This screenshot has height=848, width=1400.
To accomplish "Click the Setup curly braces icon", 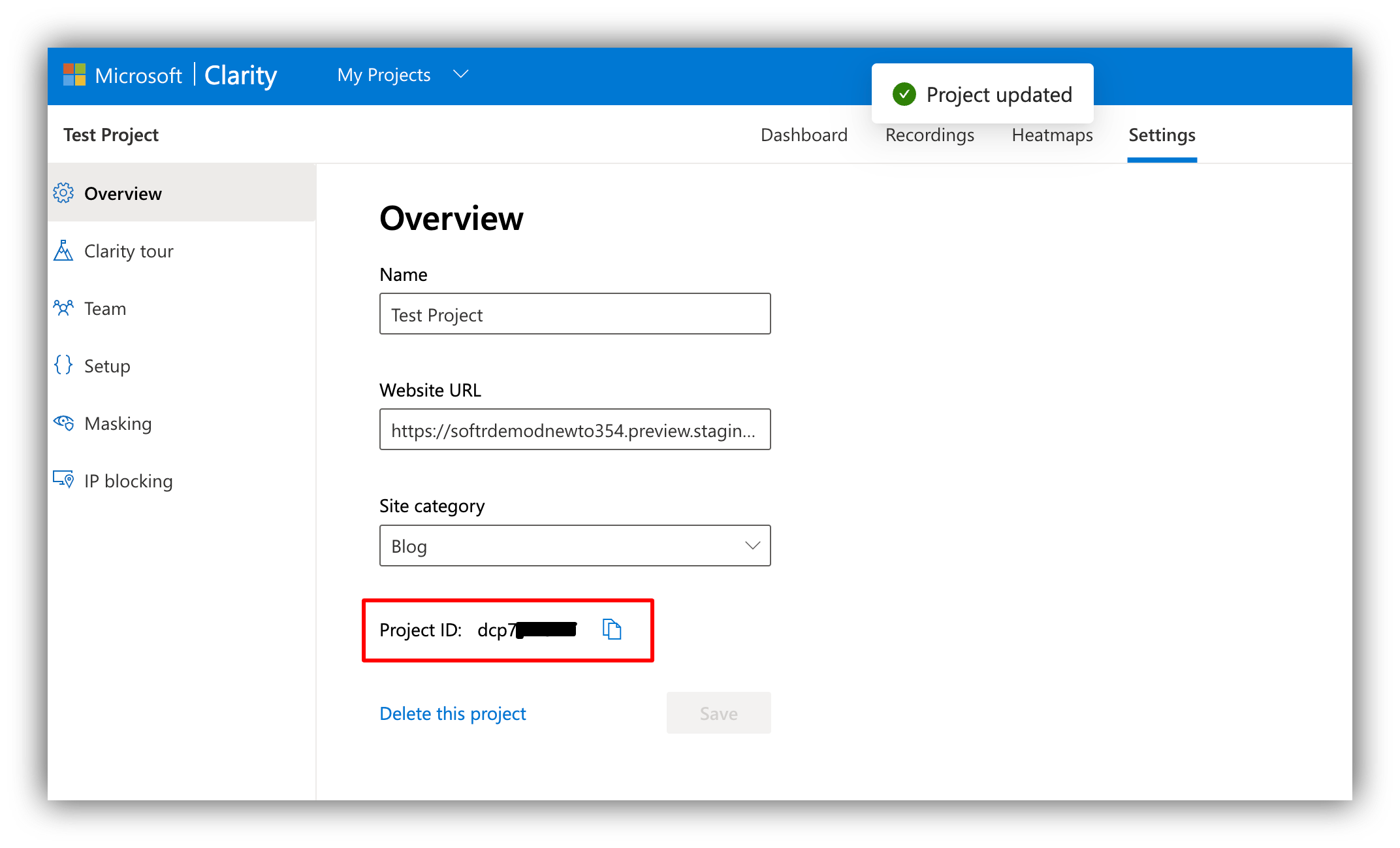I will (63, 365).
